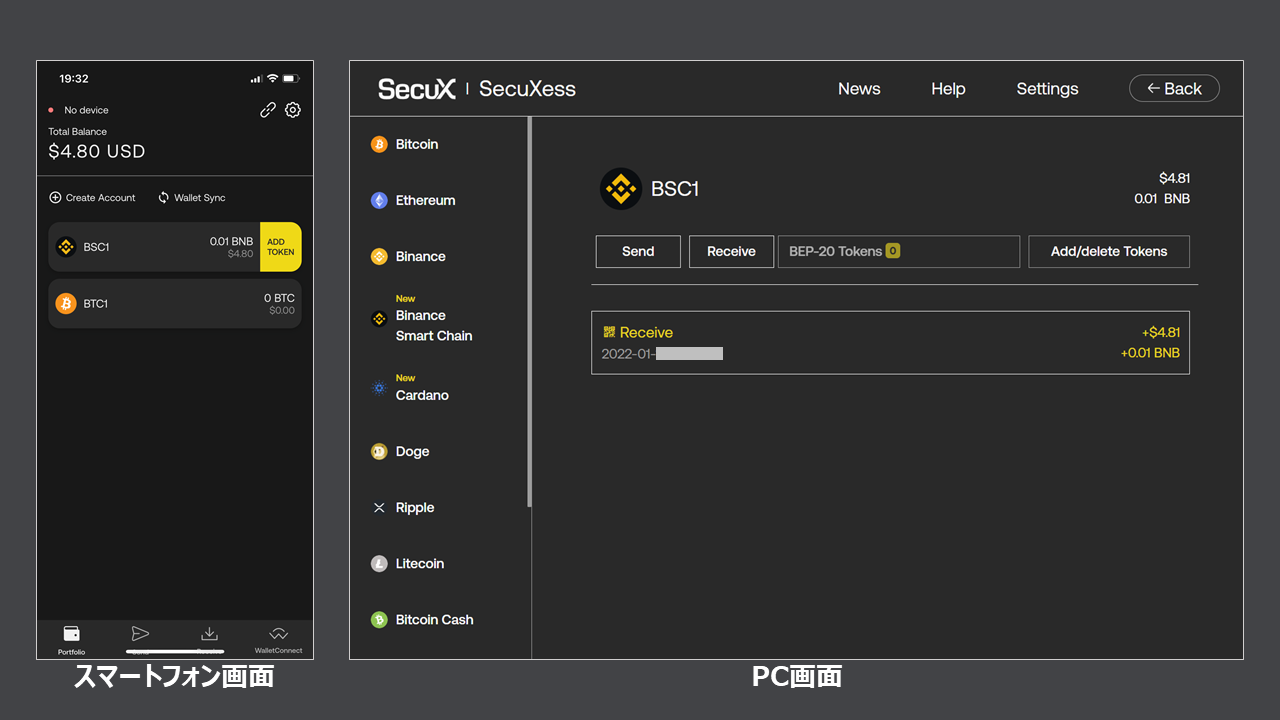The height and width of the screenshot is (720, 1280).
Task: Open the Receive transaction row
Action: [x=890, y=343]
